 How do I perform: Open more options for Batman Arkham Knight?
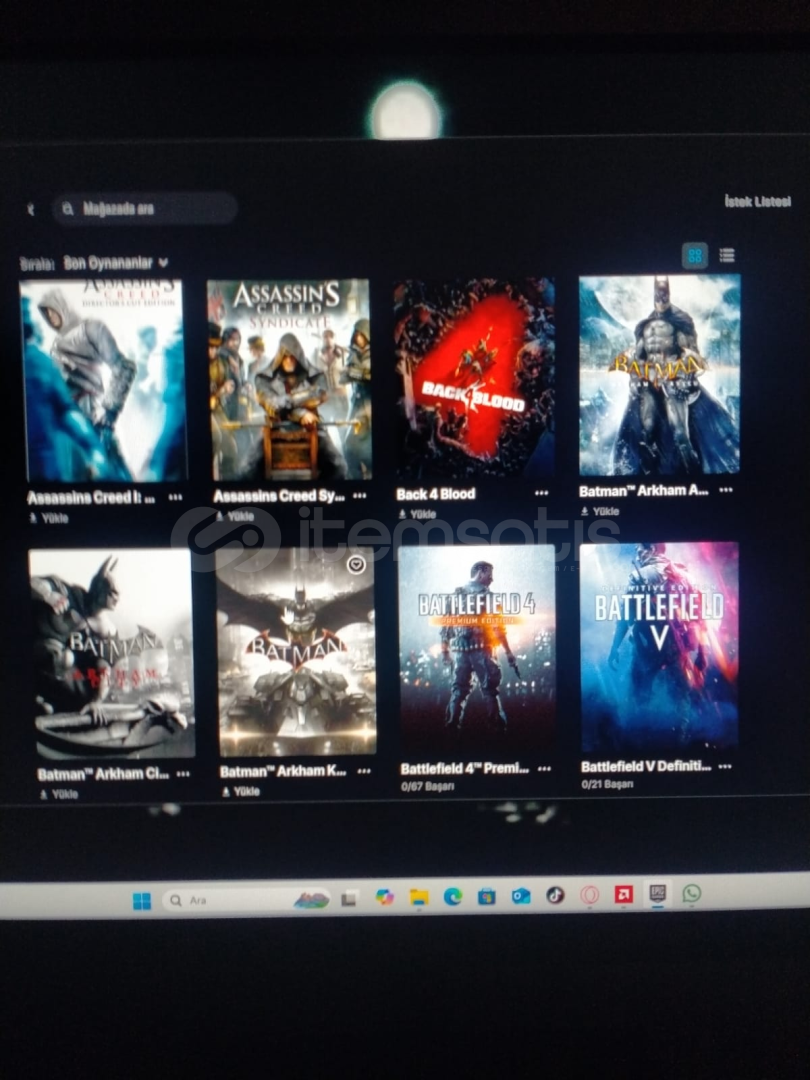pyautogui.click(x=364, y=771)
